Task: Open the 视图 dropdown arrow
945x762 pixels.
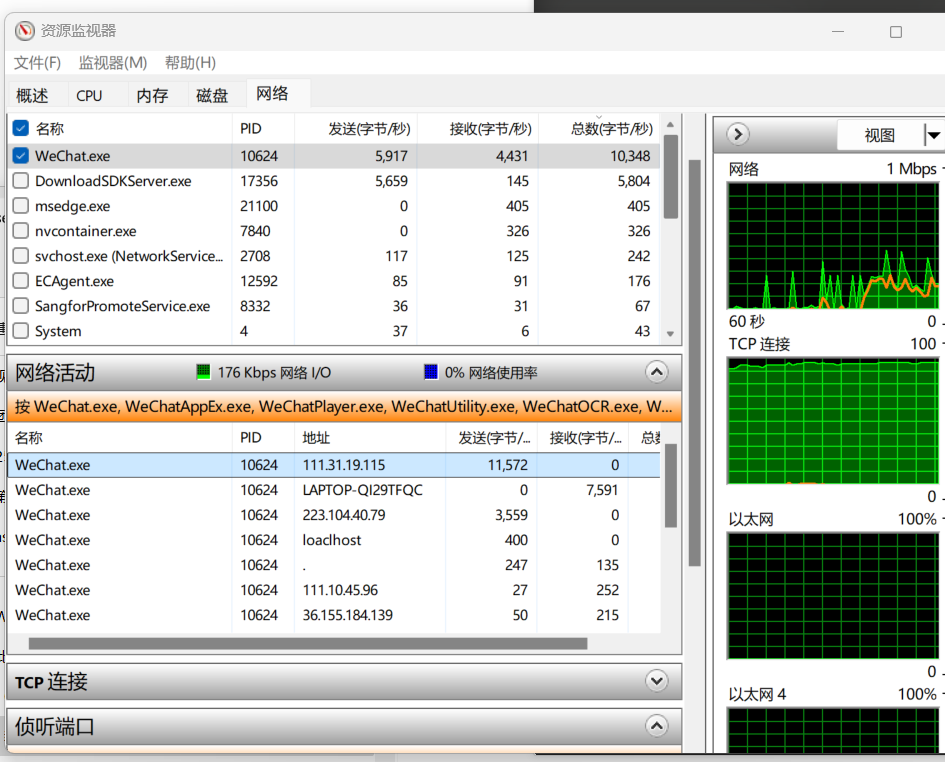Action: [933, 135]
